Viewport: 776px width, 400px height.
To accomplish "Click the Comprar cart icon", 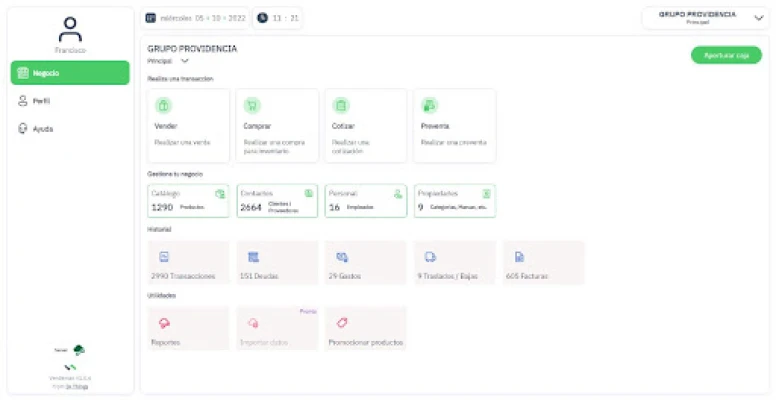I will pyautogui.click(x=252, y=105).
